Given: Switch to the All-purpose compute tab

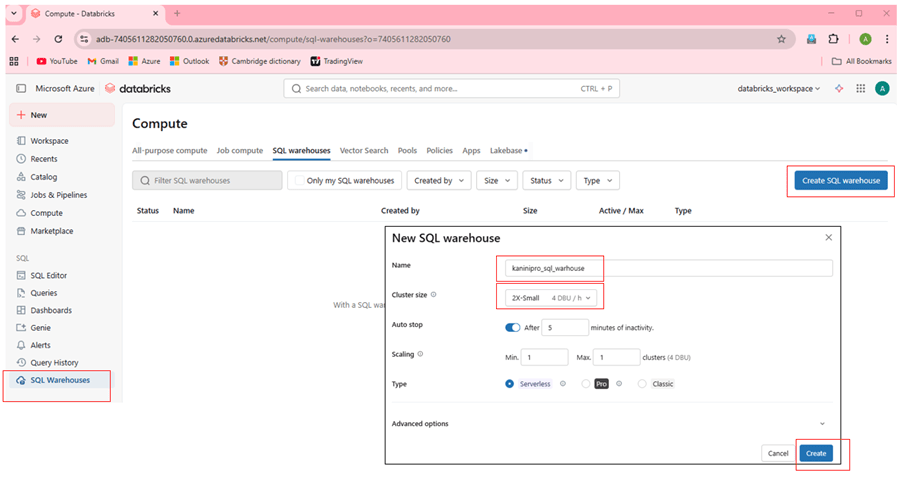Looking at the screenshot, I should (x=169, y=150).
